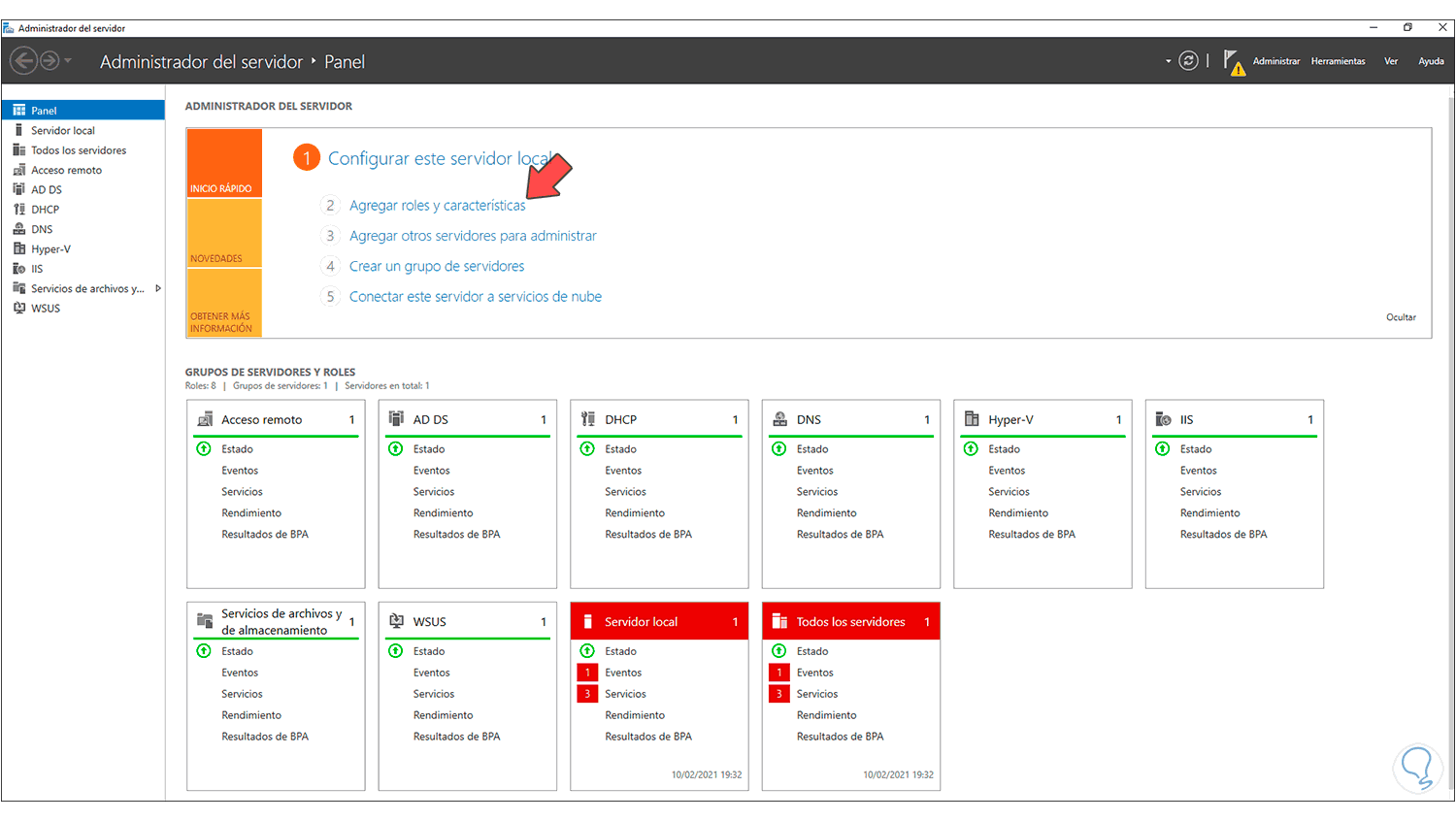Click Crear un grupo de servidores
Viewport: 1456px width, 821px height.
click(x=437, y=266)
